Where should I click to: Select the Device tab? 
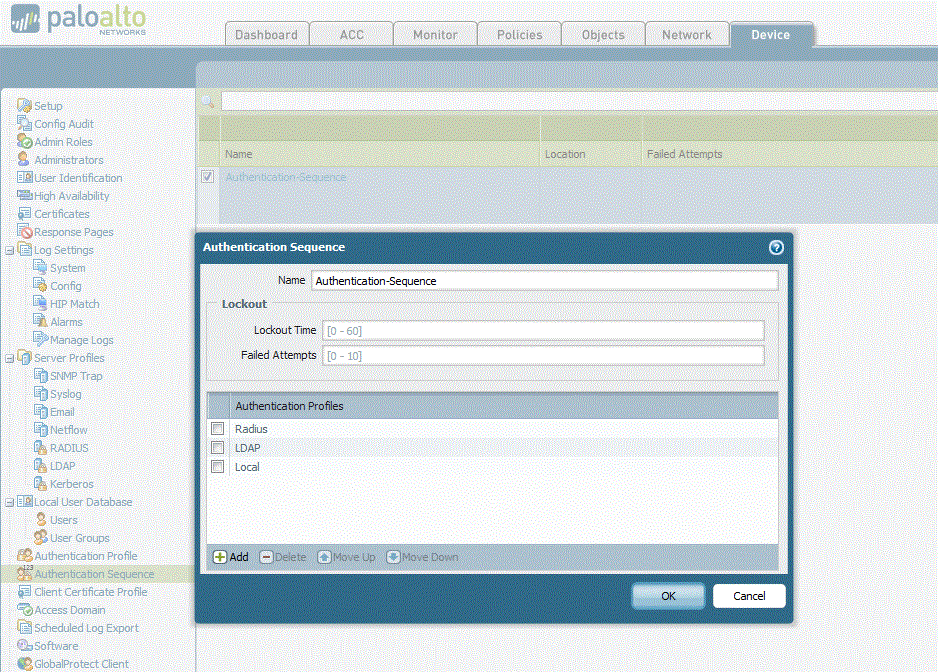coord(771,35)
